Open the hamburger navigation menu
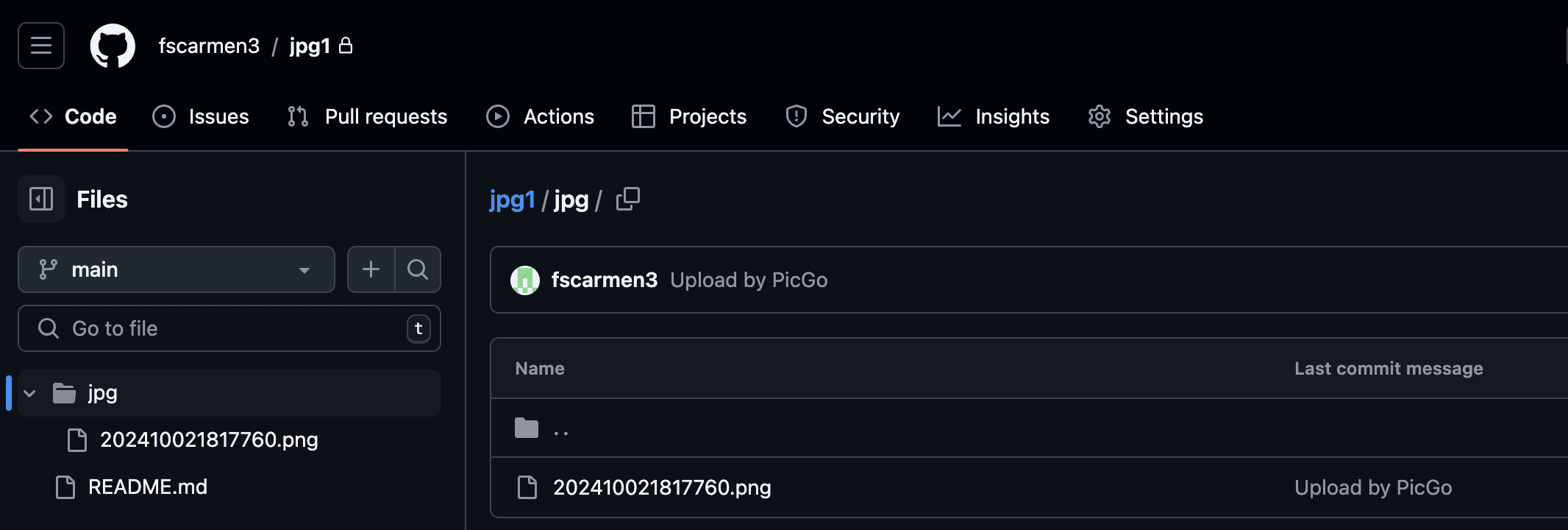Image resolution: width=1568 pixels, height=530 pixels. point(41,46)
